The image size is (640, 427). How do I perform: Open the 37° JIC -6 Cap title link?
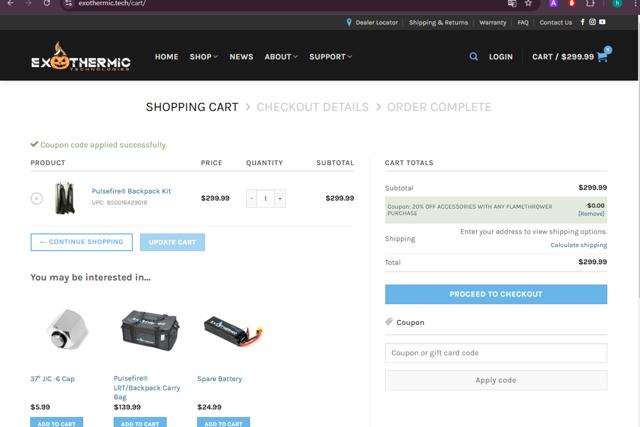pyautogui.click(x=53, y=378)
